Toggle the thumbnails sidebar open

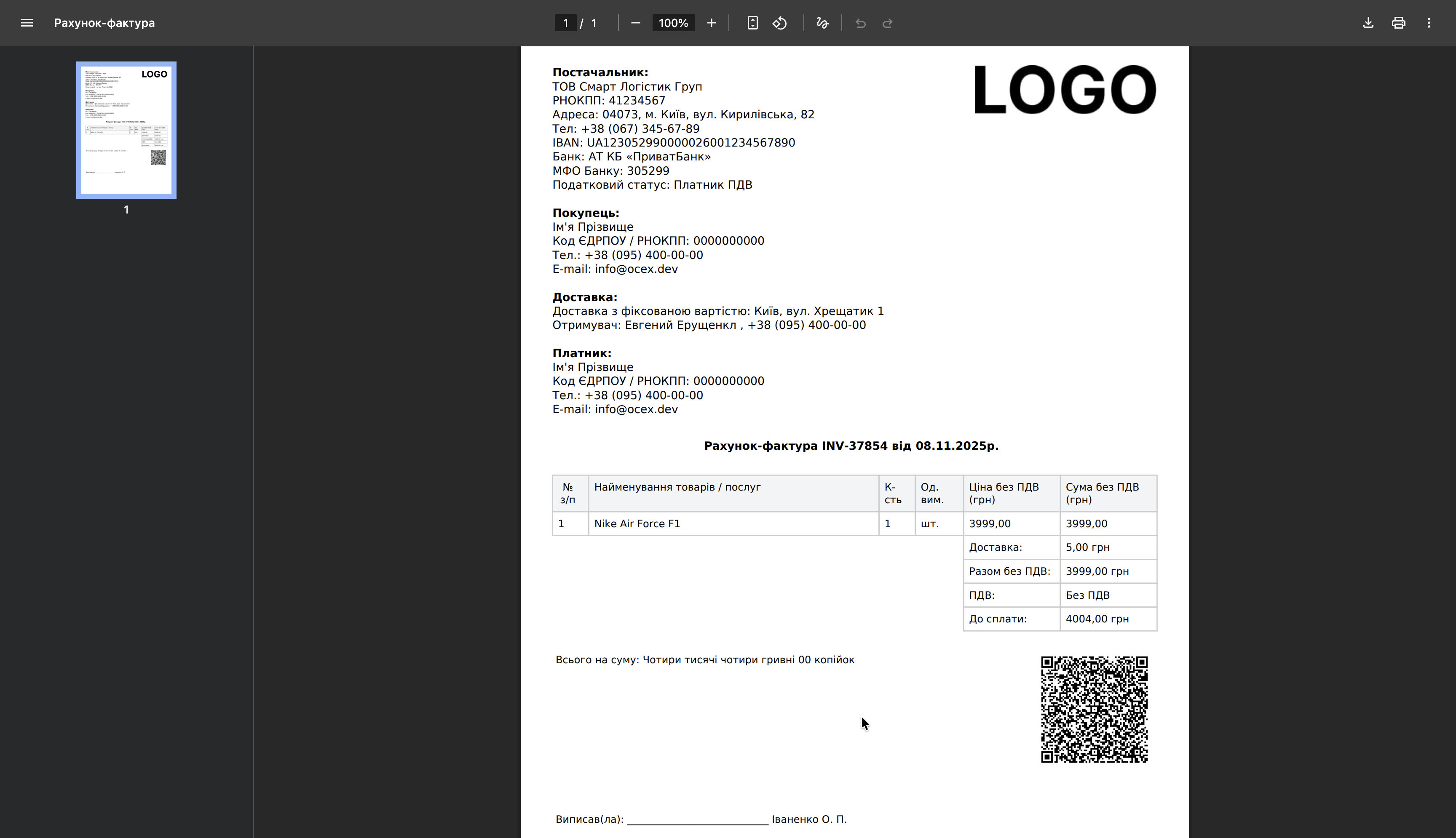point(27,23)
